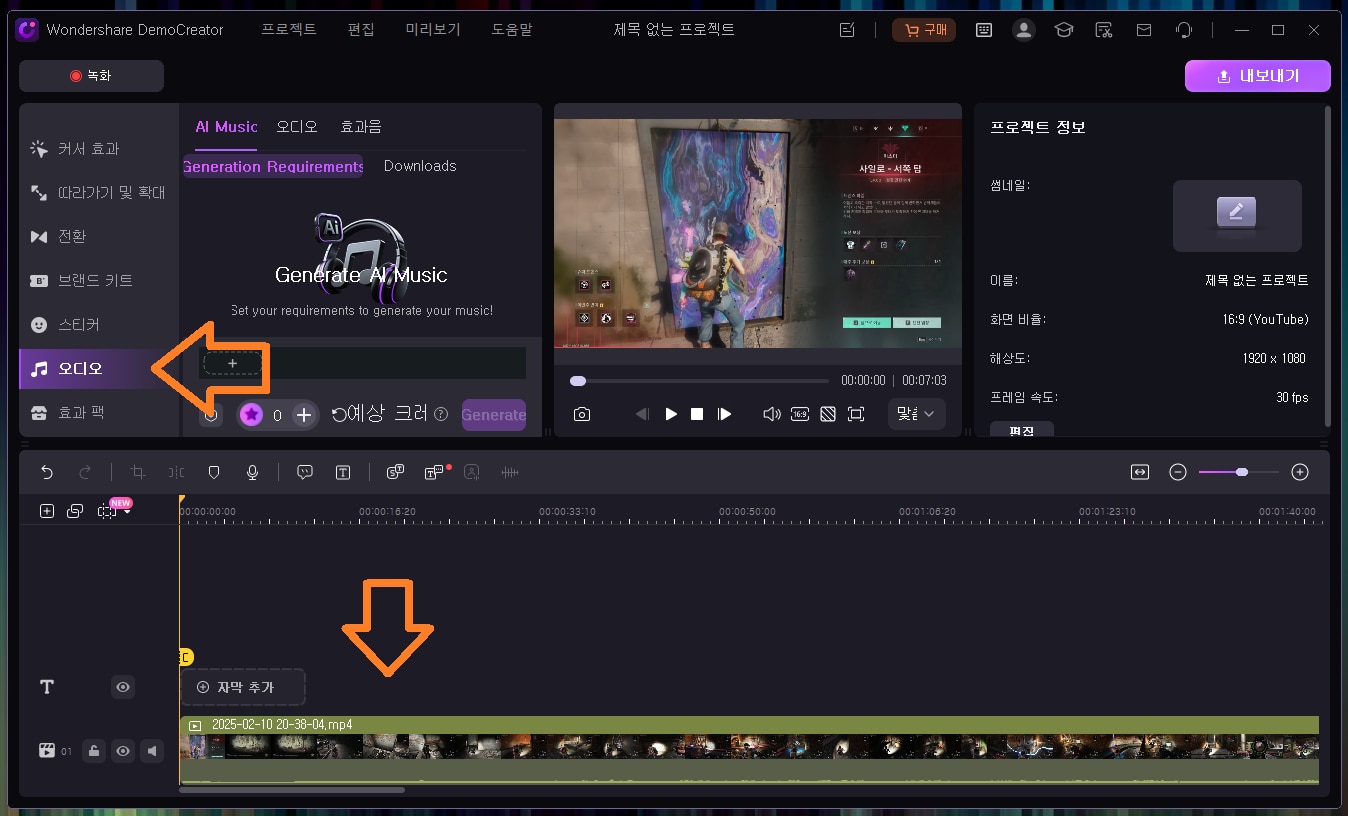Switch to the 효과음 tab
This screenshot has height=816, width=1348.
(361, 127)
